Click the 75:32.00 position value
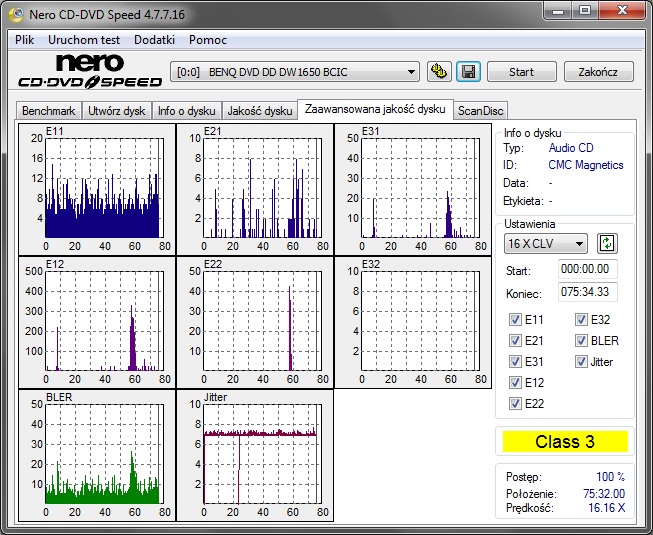This screenshot has height=535, width=653. (x=604, y=494)
